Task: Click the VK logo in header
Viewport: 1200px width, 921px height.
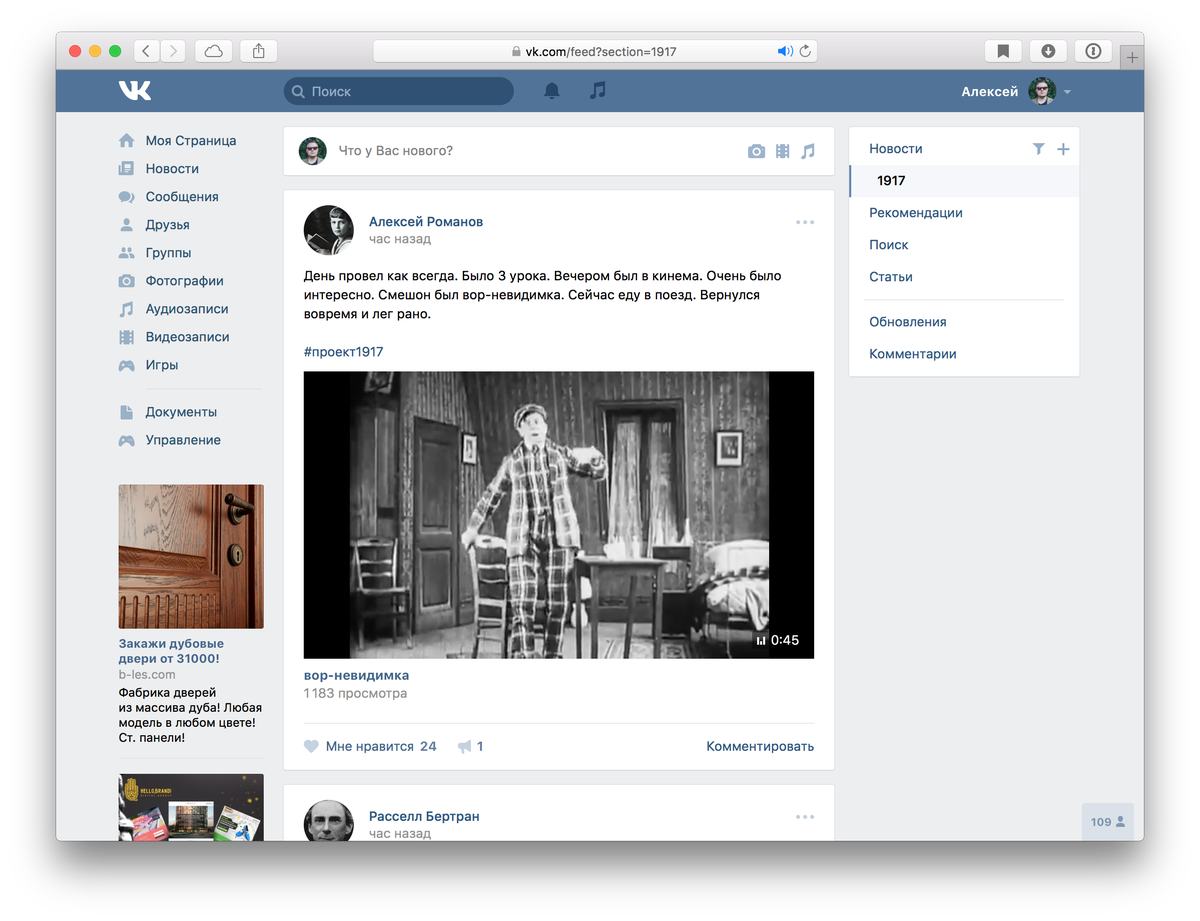Action: (x=135, y=91)
